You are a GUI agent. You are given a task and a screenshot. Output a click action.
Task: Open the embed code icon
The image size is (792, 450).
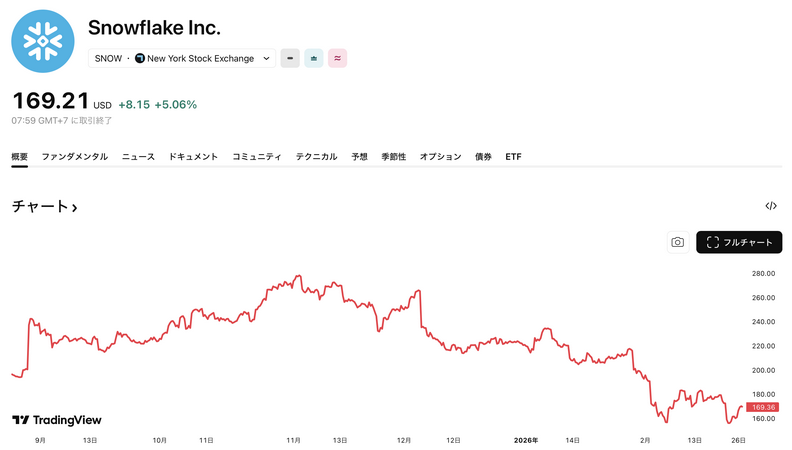pyautogui.click(x=771, y=206)
